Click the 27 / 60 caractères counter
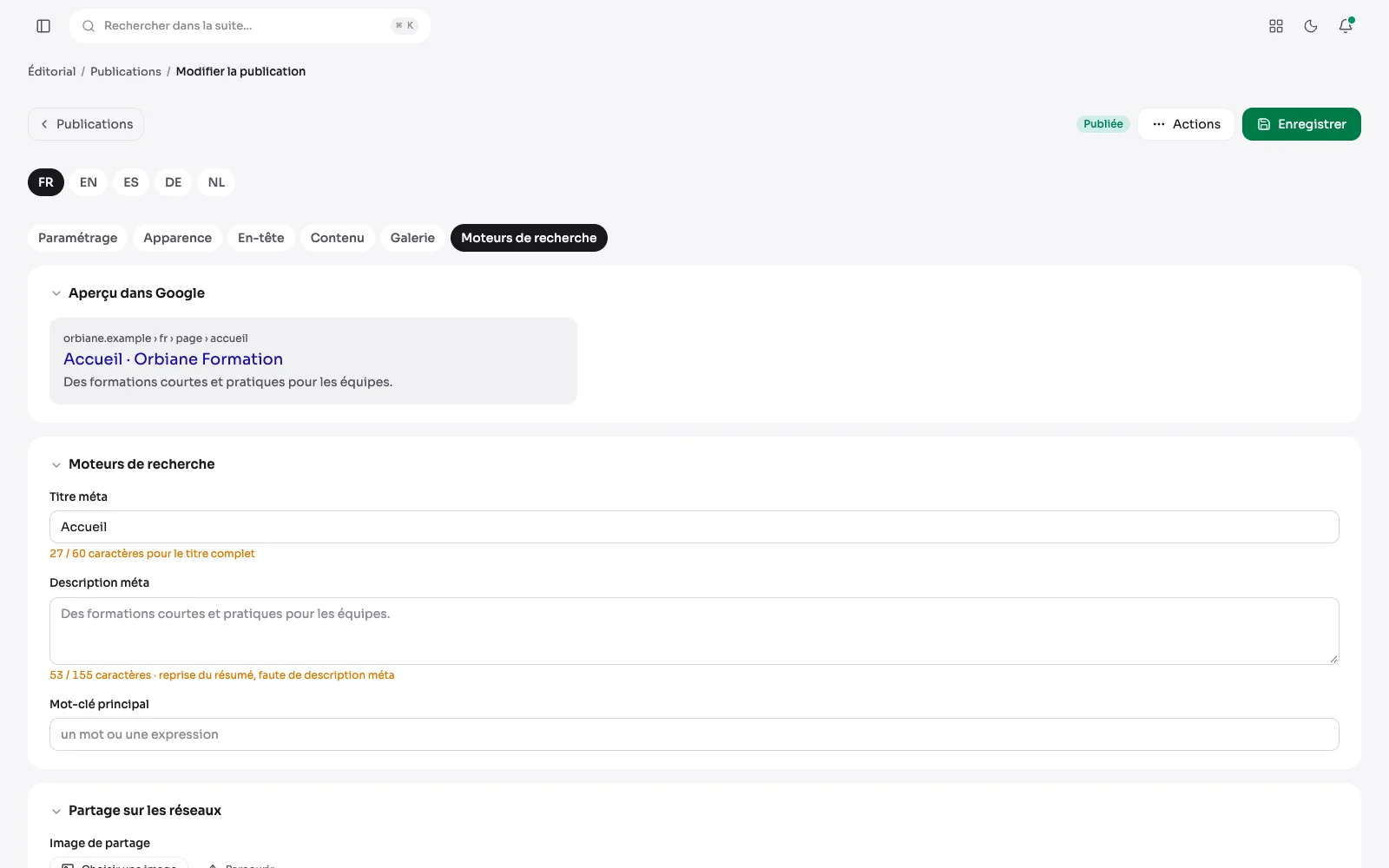The width and height of the screenshot is (1389, 868). 152,554
